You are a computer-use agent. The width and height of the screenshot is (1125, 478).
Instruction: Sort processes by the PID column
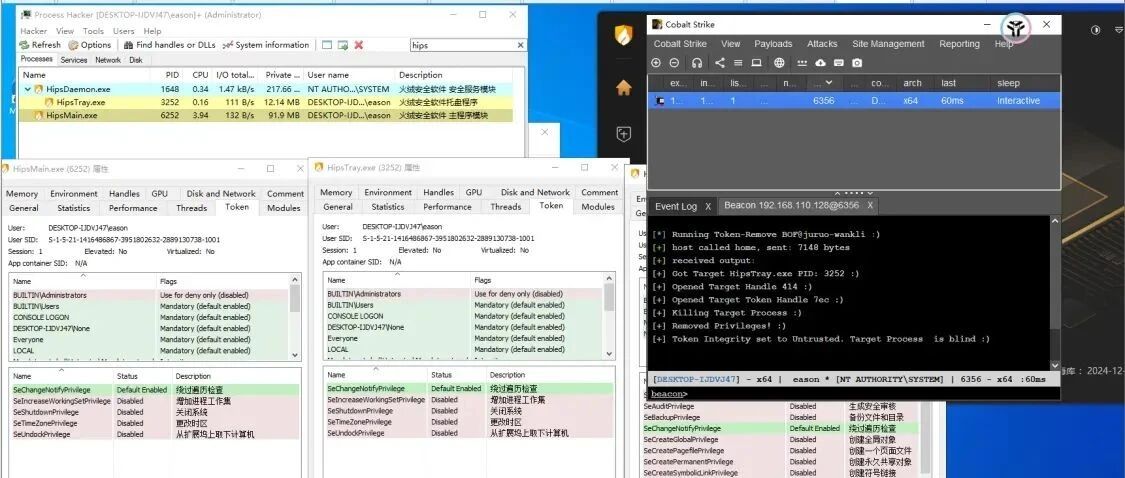[172, 75]
